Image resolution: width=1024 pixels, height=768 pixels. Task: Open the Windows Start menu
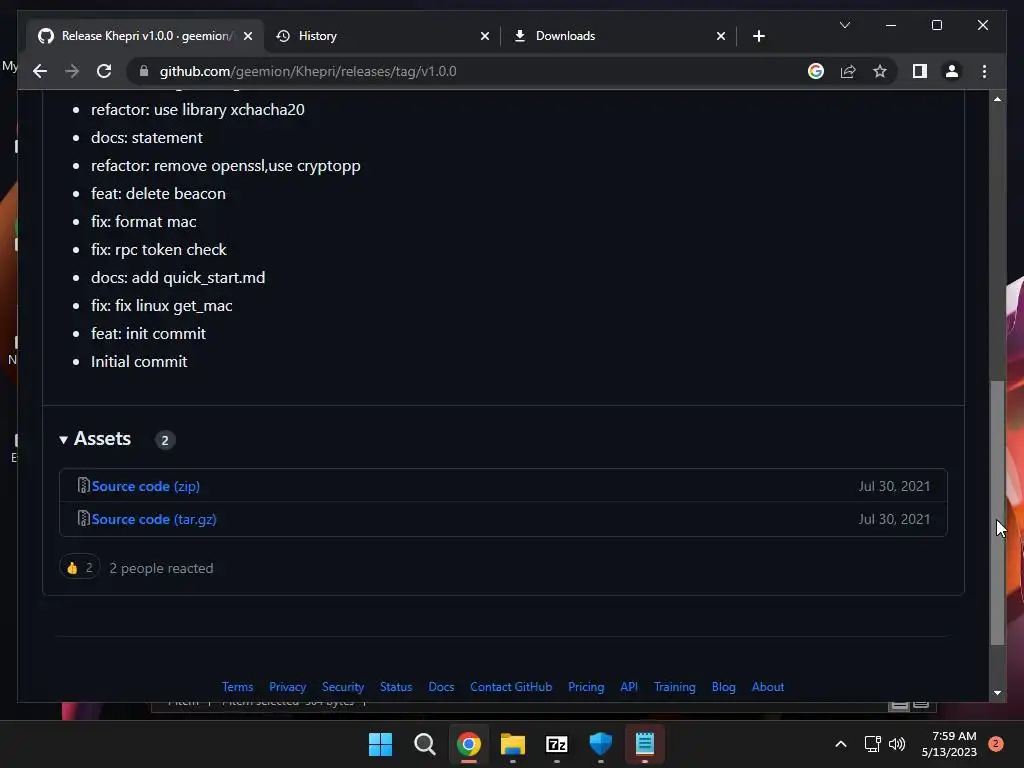[380, 744]
